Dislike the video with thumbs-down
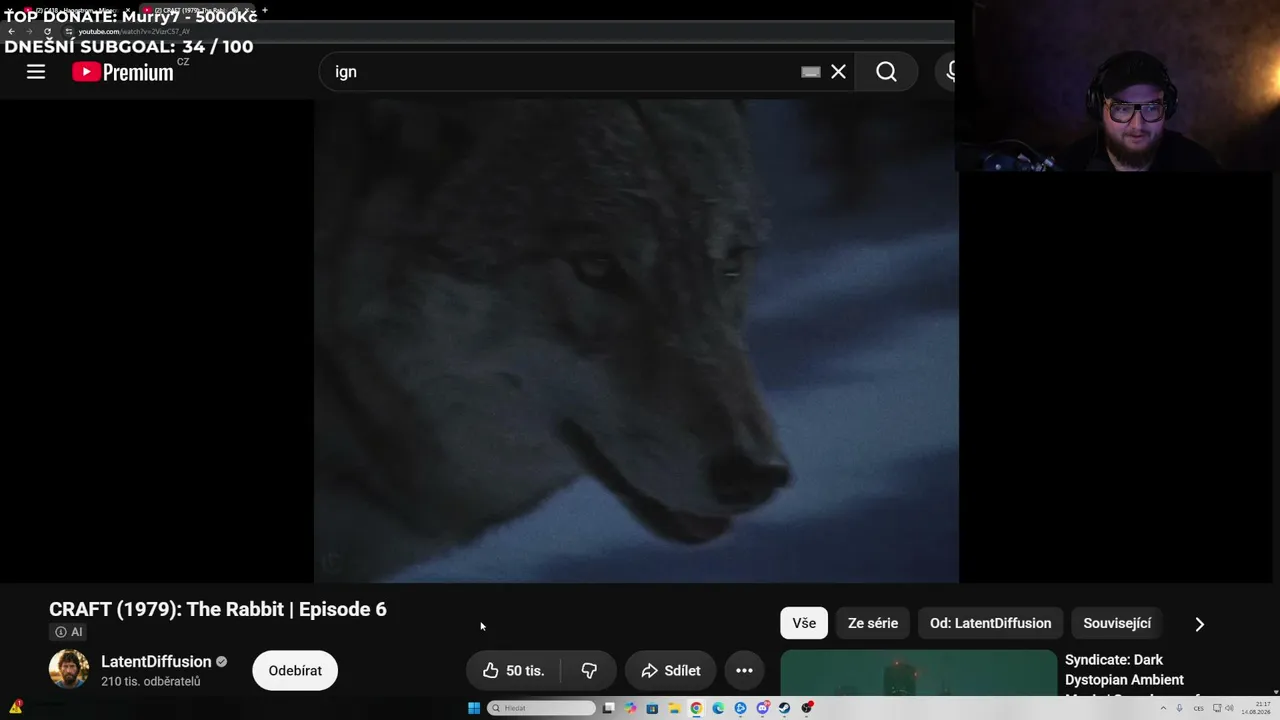This screenshot has width=1280, height=720. [x=589, y=670]
